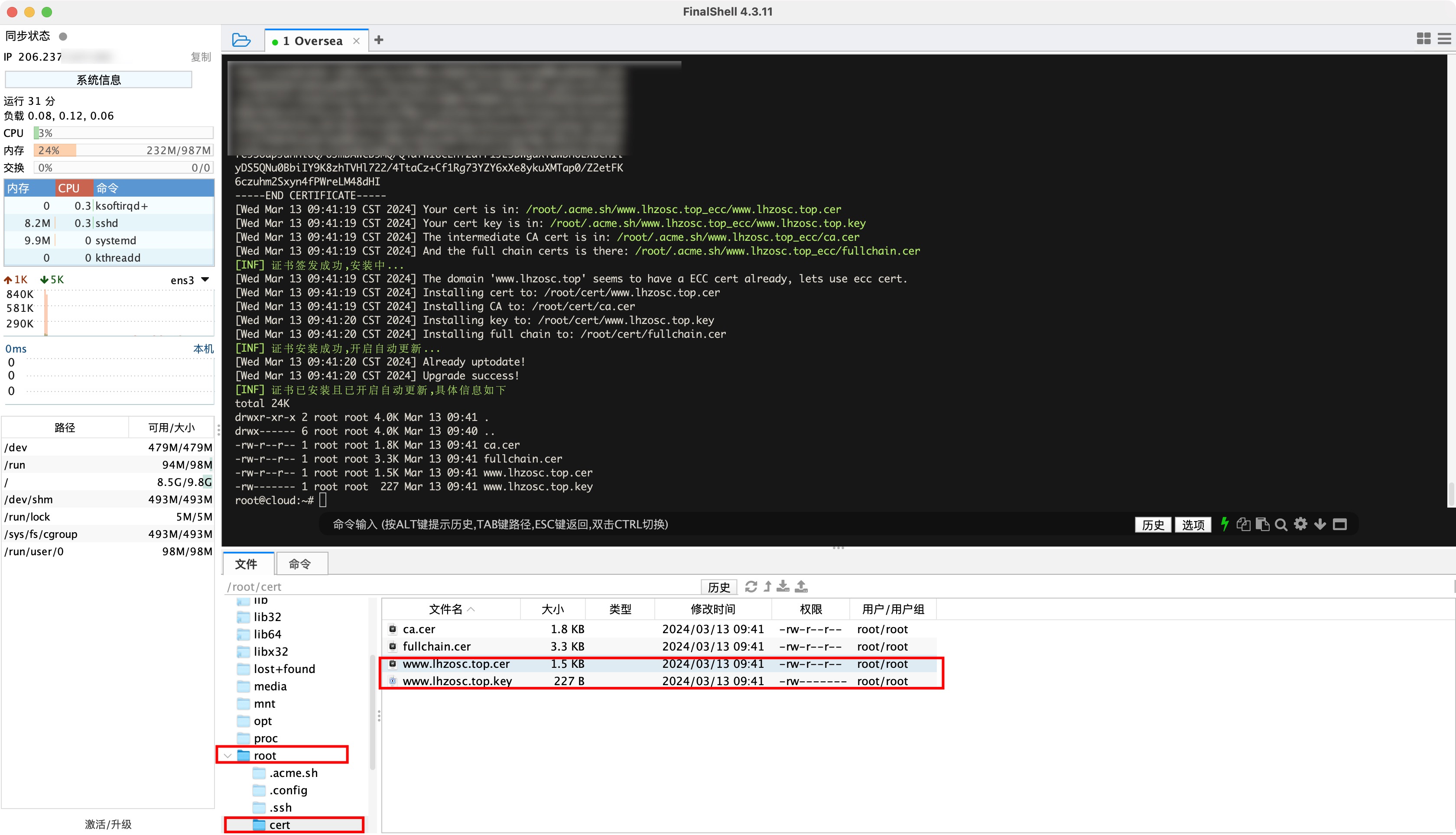Click the terminal search magnifier icon

tap(1281, 525)
